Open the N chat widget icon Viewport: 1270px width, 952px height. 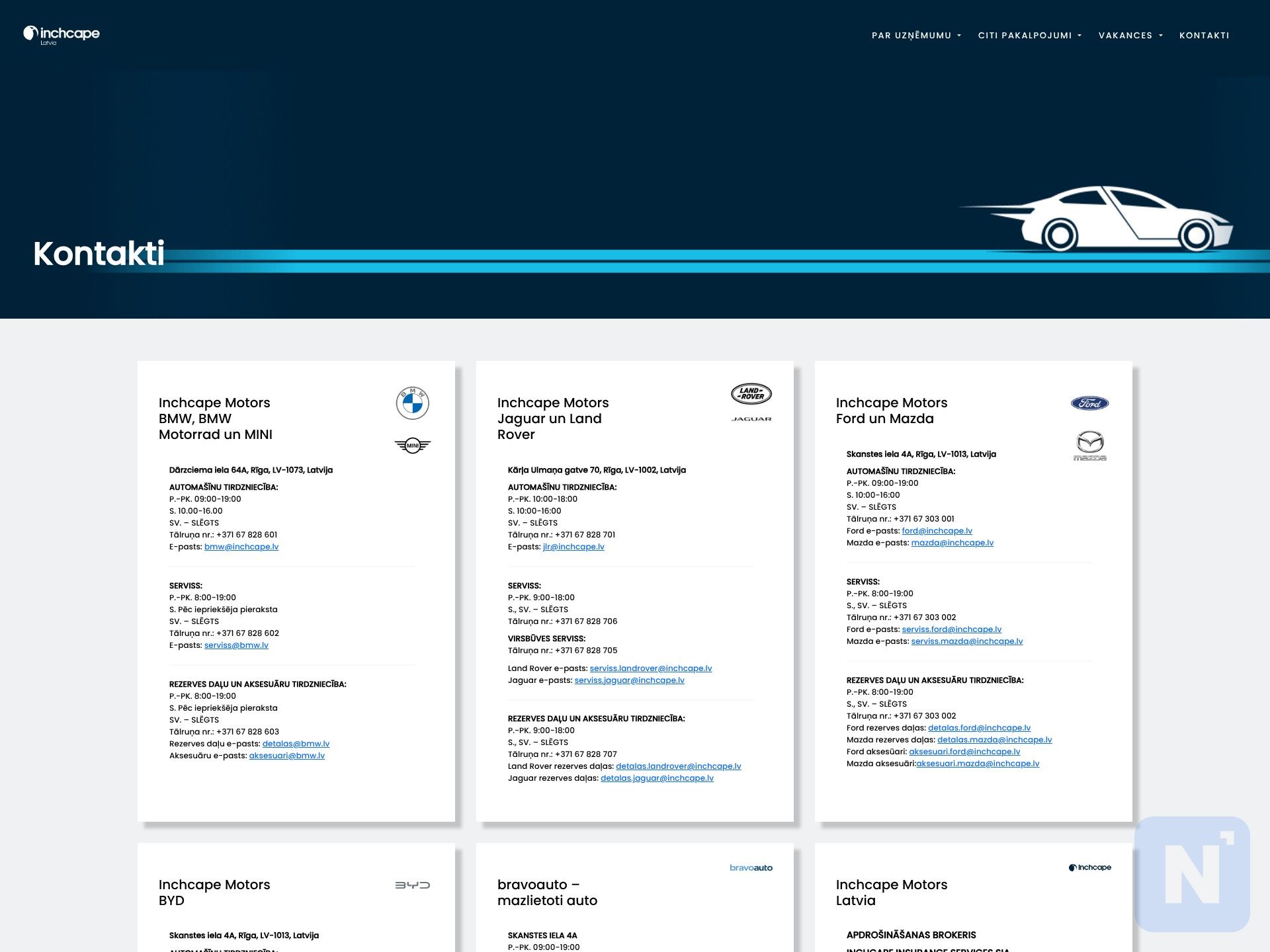pos(1192,874)
